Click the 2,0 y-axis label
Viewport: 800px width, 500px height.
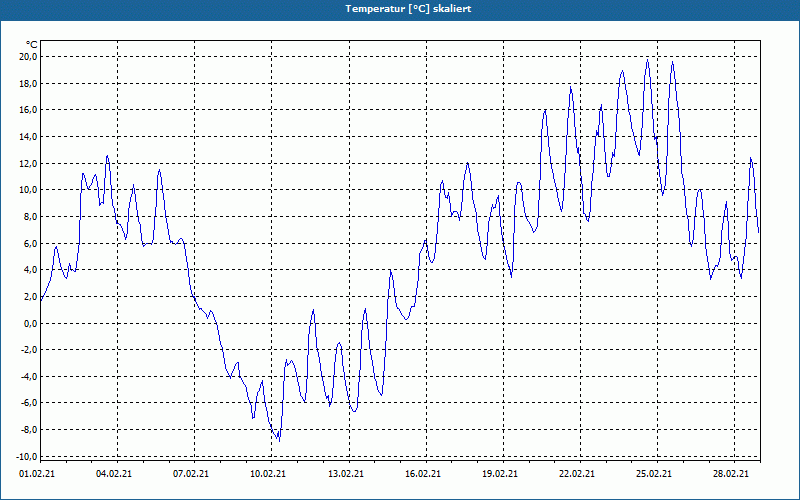30,296
